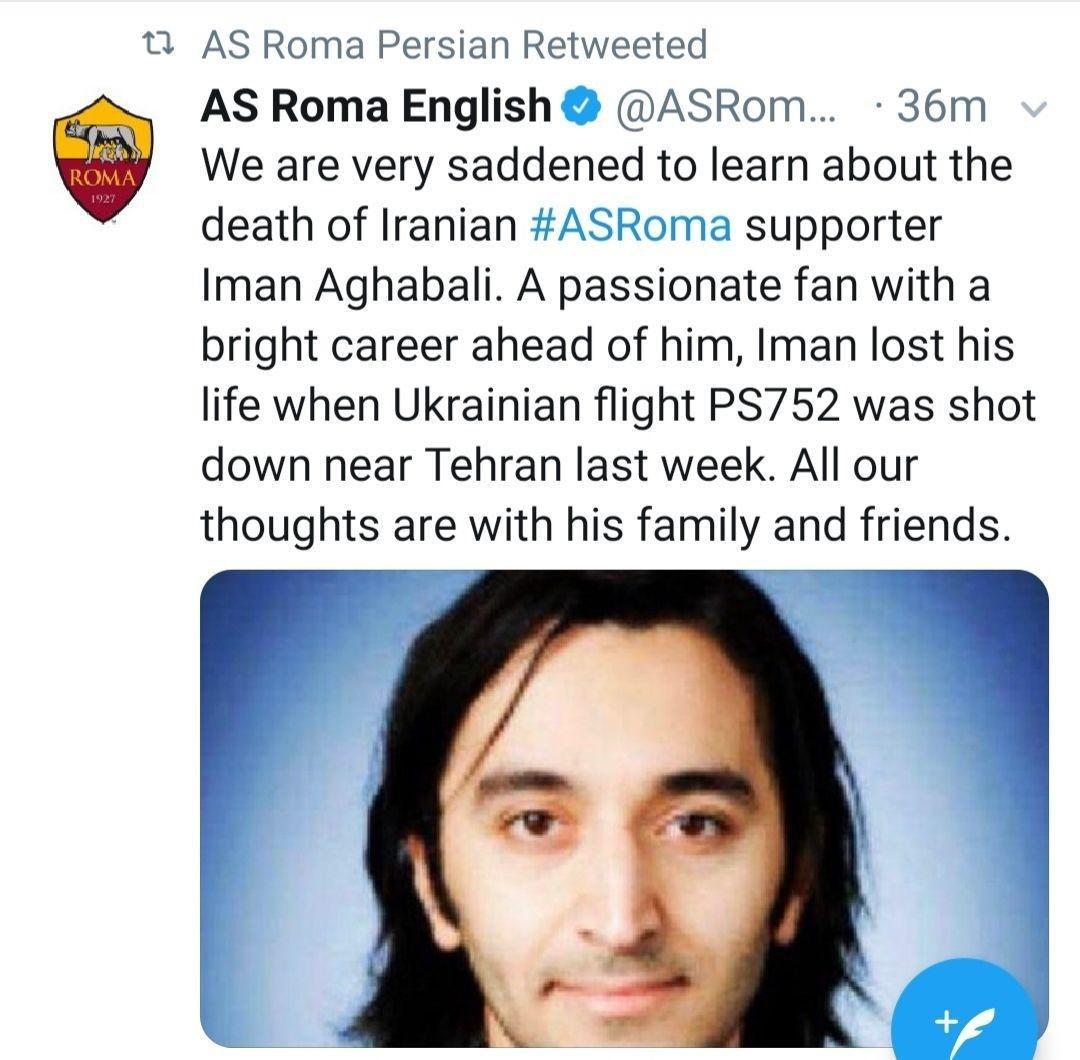Viewport: 1080px width, 1060px height.
Task: Open the AS Roma crest profile avatar
Action: 103,159
